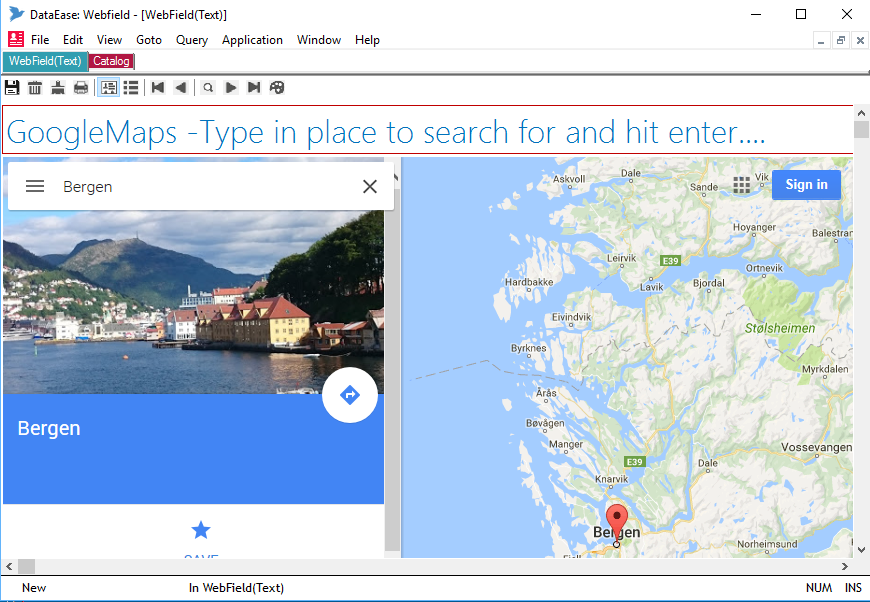Click the red DataEase document icon in menu bar
The height and width of the screenshot is (602, 870).
(x=16, y=39)
